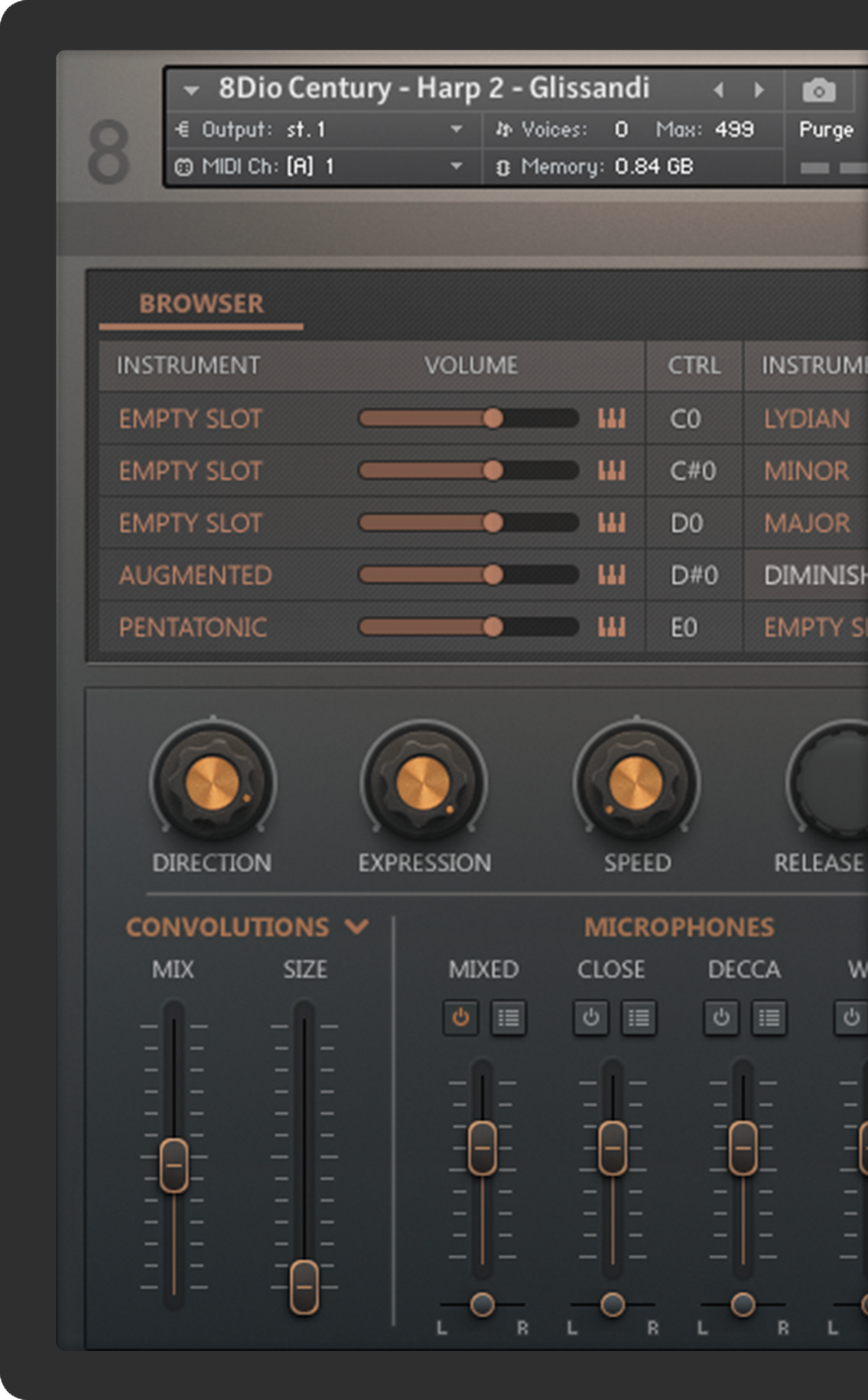Expand the instrument name dropdown triangle
Viewport: 868px width, 1400px height.
coord(191,90)
